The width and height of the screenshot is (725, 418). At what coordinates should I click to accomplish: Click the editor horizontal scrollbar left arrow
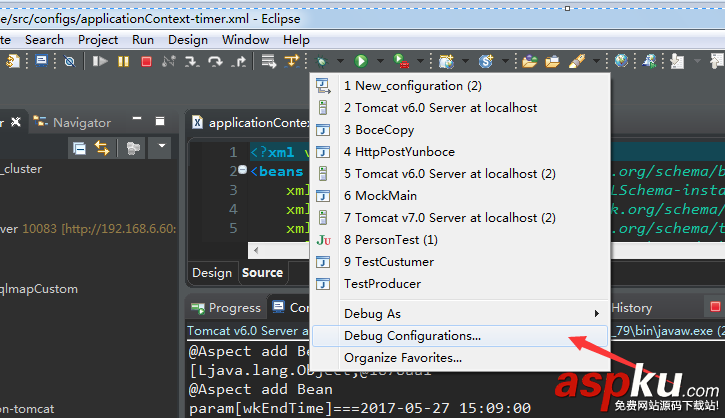(256, 250)
